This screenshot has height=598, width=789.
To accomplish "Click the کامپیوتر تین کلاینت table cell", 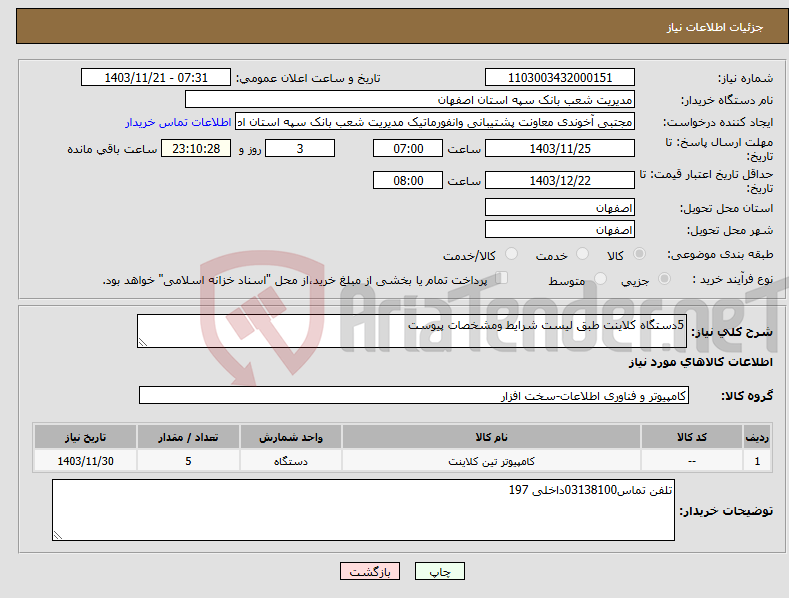I will (x=491, y=461).
